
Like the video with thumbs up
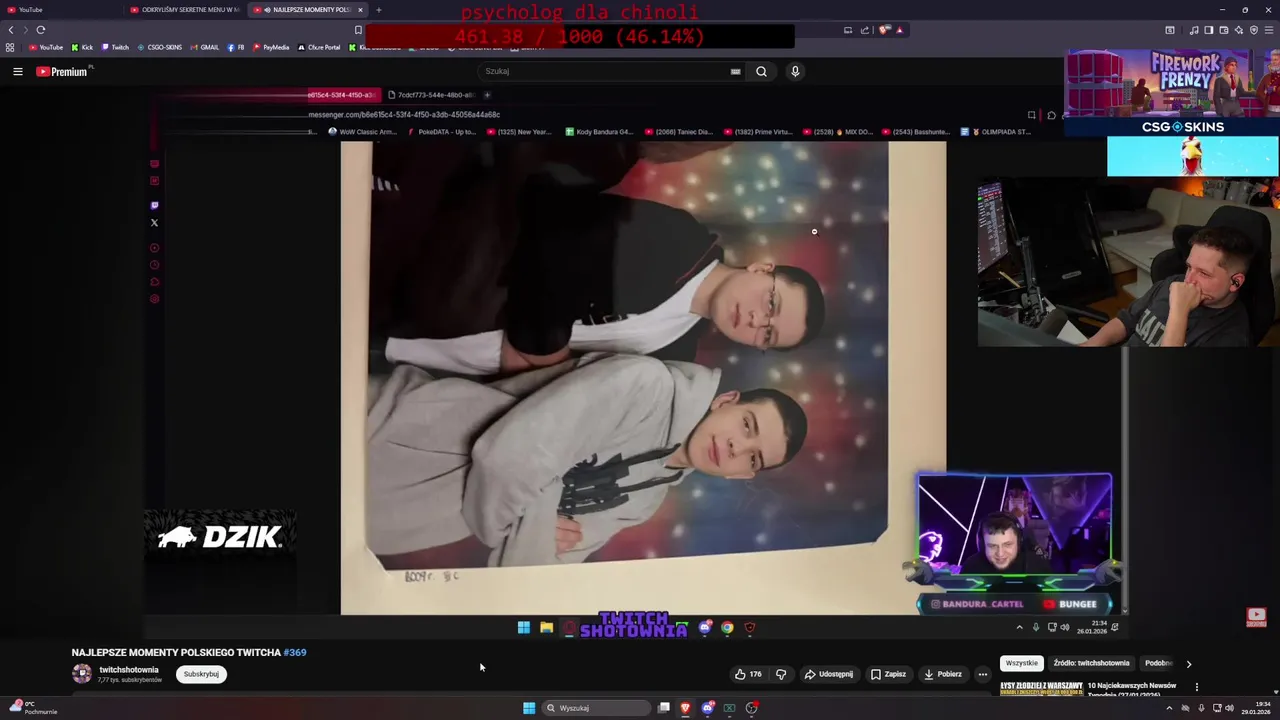coord(748,674)
